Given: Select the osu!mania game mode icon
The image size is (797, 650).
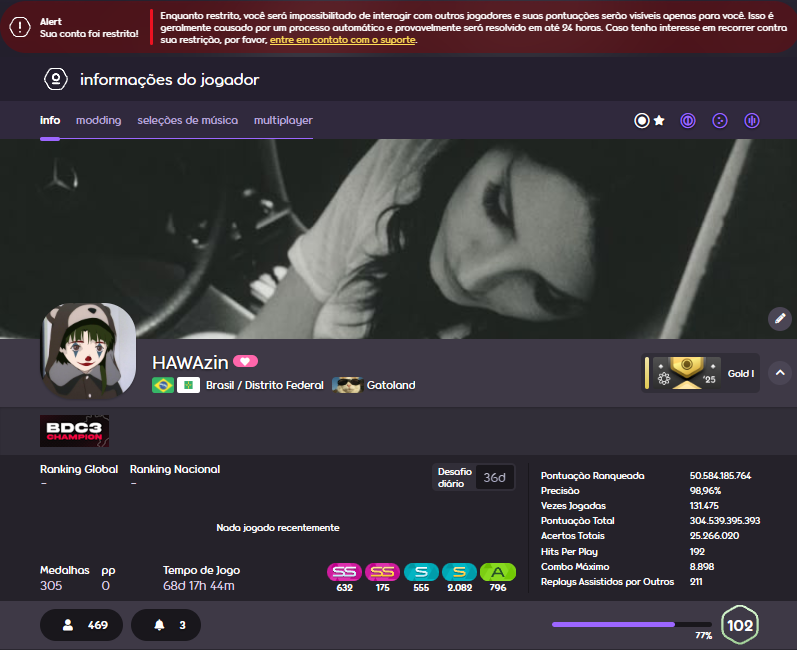Looking at the screenshot, I should (752, 120).
